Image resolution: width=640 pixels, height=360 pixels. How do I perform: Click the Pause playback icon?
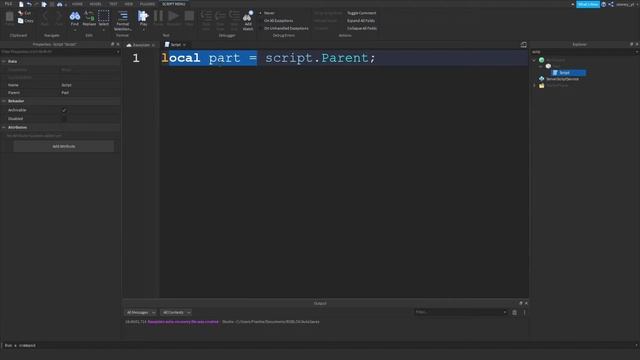tap(158, 16)
